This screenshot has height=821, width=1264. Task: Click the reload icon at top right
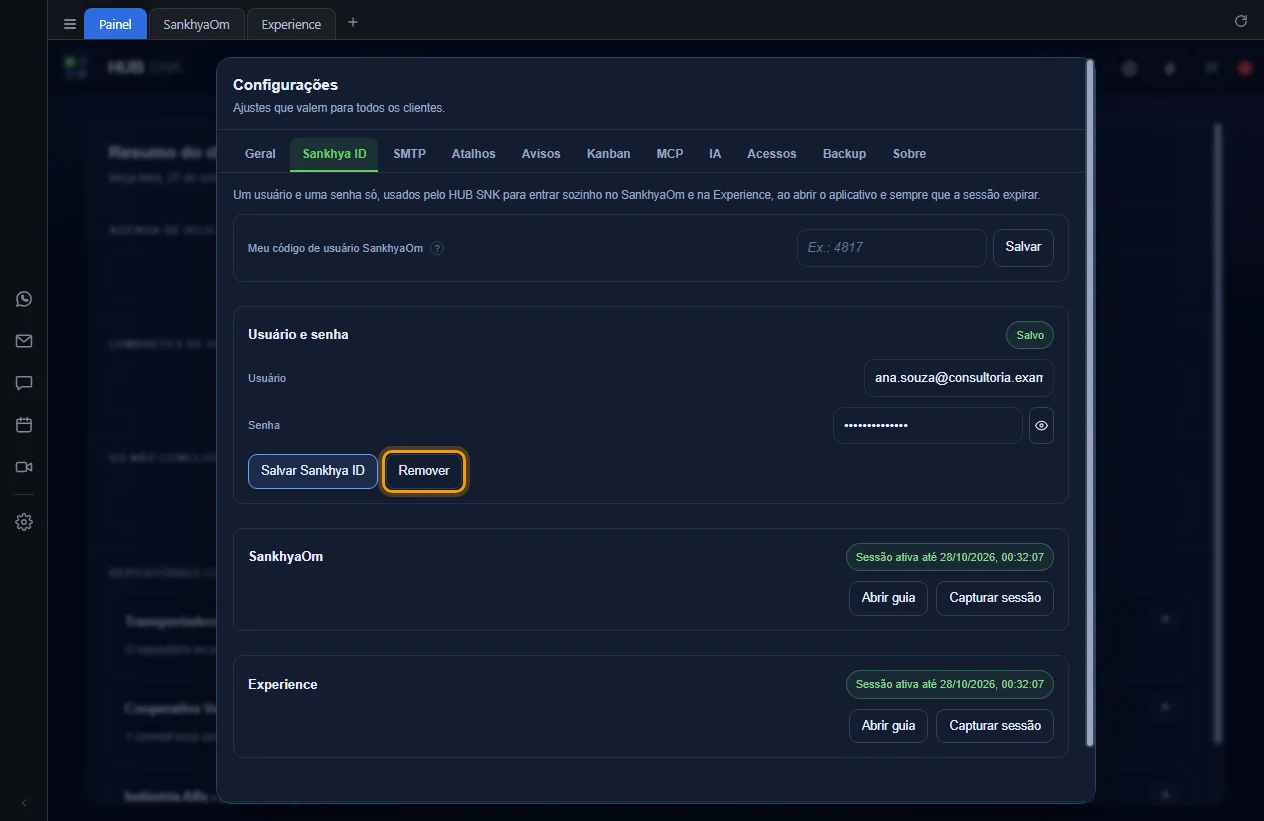pyautogui.click(x=1241, y=21)
